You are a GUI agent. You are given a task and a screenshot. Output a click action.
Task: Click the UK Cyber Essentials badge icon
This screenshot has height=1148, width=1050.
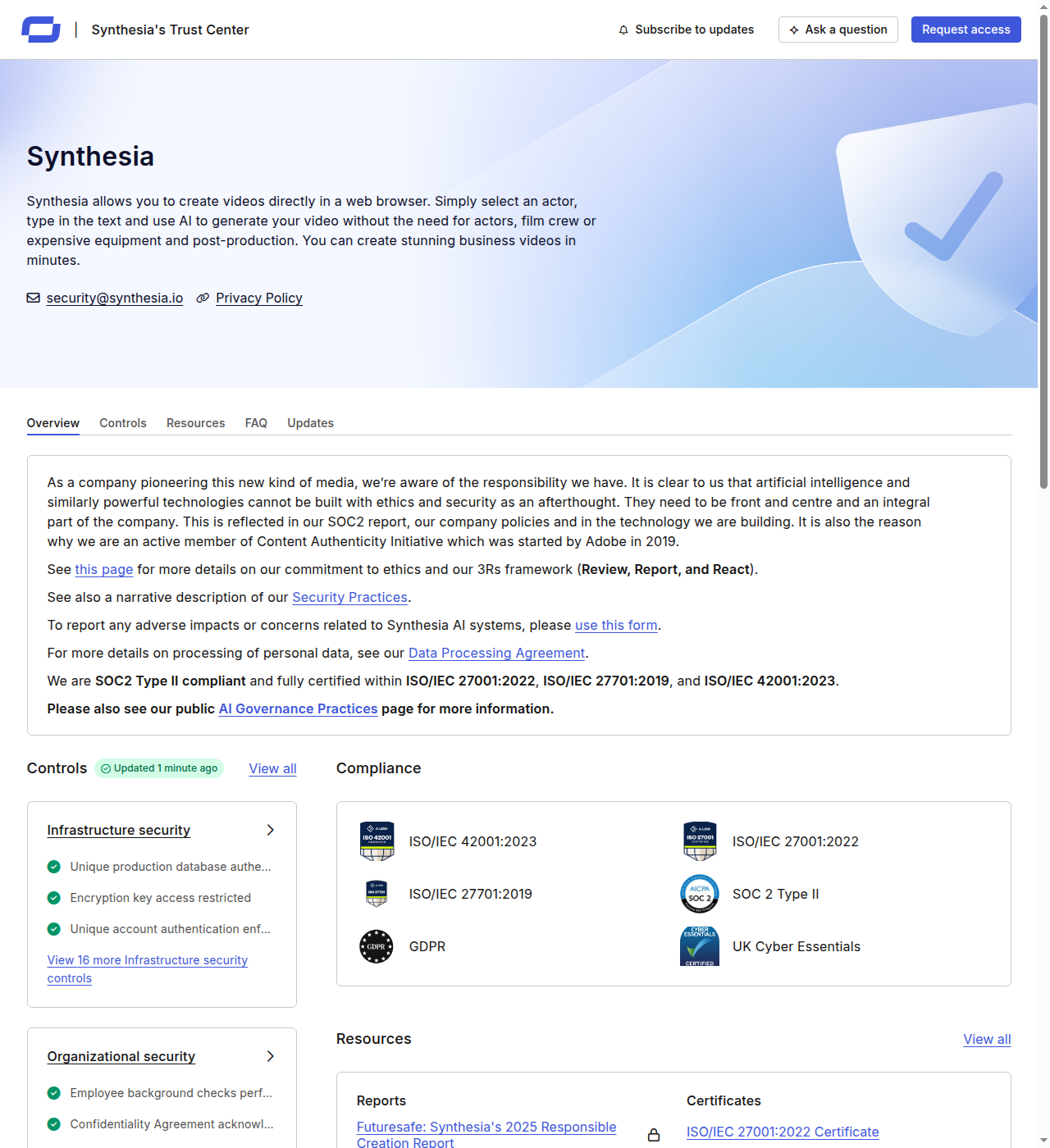(700, 946)
